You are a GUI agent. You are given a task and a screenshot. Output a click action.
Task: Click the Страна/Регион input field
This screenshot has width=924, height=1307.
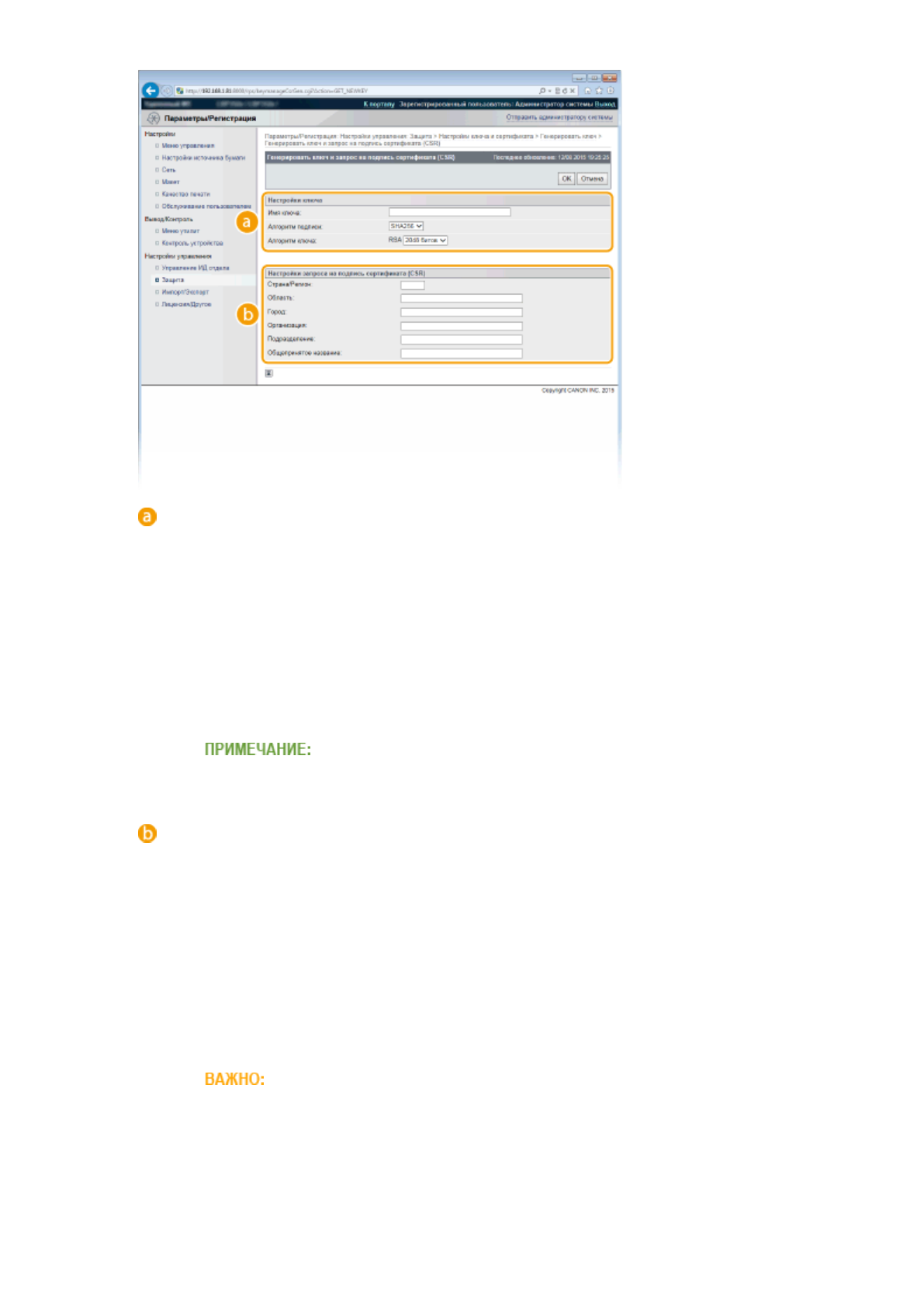412,286
